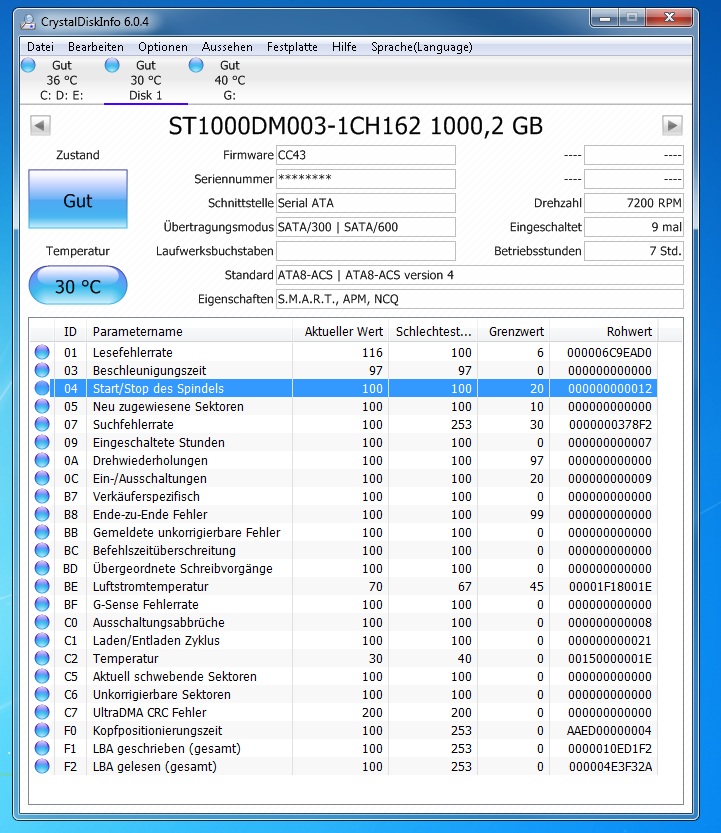Click status orb in Start/Stop des Spindels row
This screenshot has width=721, height=833.
(x=42, y=388)
